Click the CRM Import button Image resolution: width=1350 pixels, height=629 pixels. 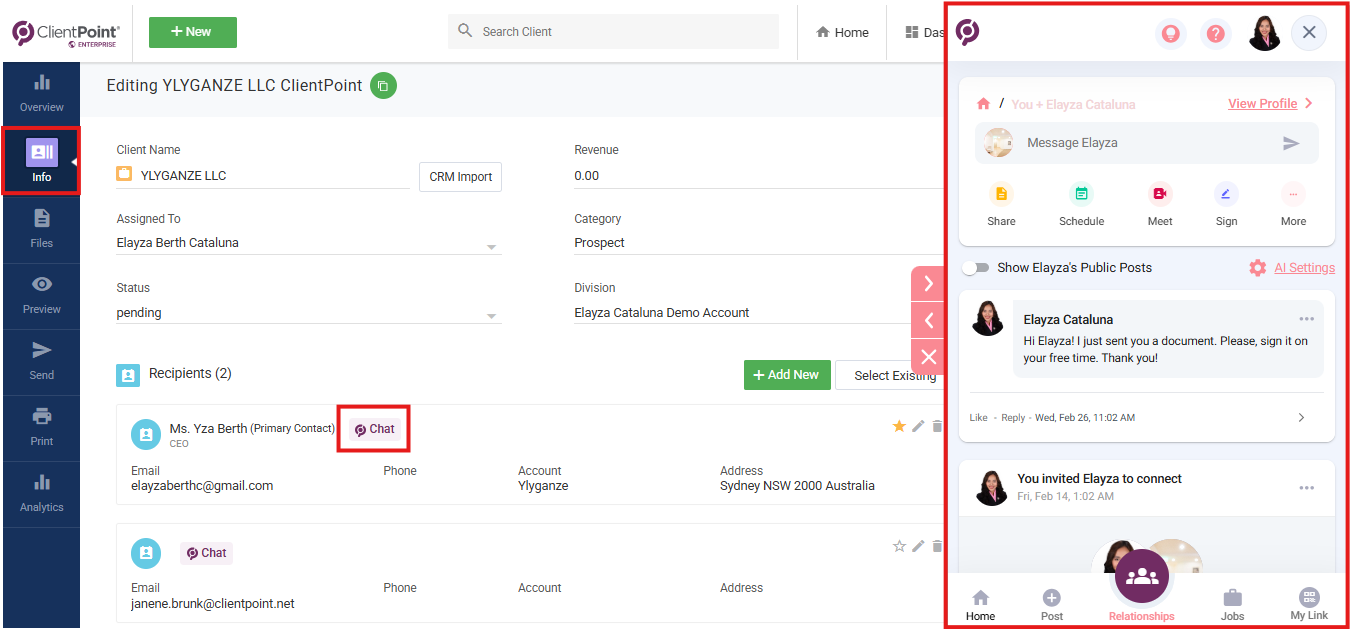460,177
